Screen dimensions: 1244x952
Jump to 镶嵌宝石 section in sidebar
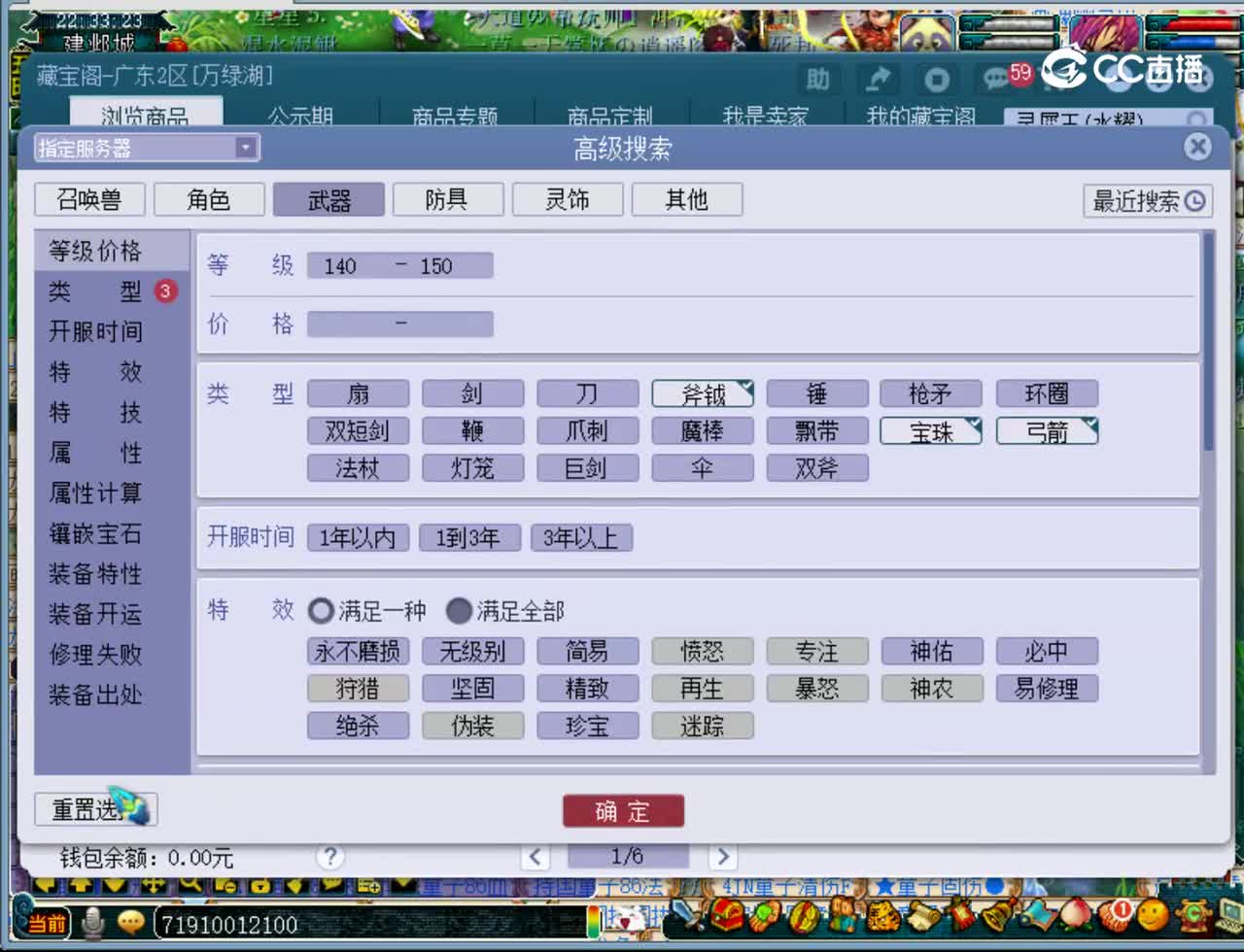coord(112,533)
